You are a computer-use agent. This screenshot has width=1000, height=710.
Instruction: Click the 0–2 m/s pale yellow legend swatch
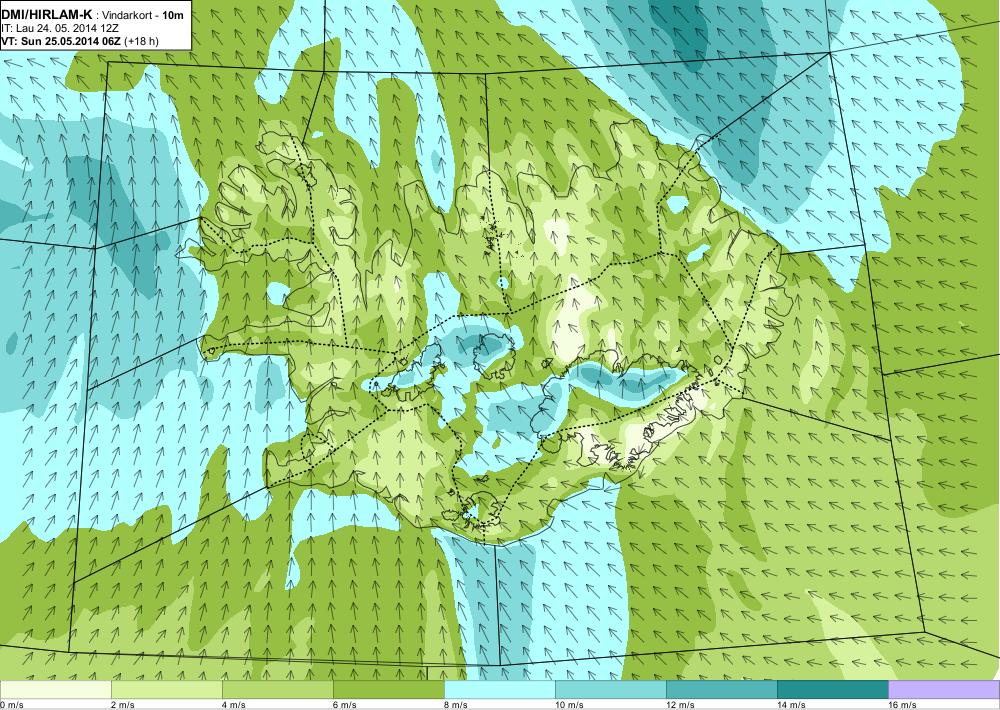(55, 689)
